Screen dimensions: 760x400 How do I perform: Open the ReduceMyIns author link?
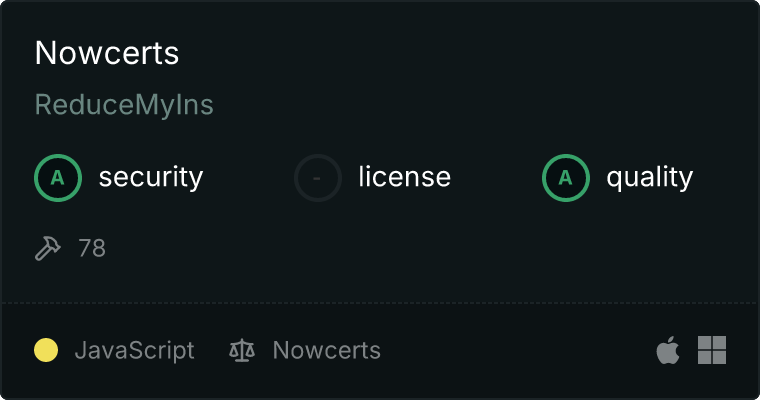[124, 105]
